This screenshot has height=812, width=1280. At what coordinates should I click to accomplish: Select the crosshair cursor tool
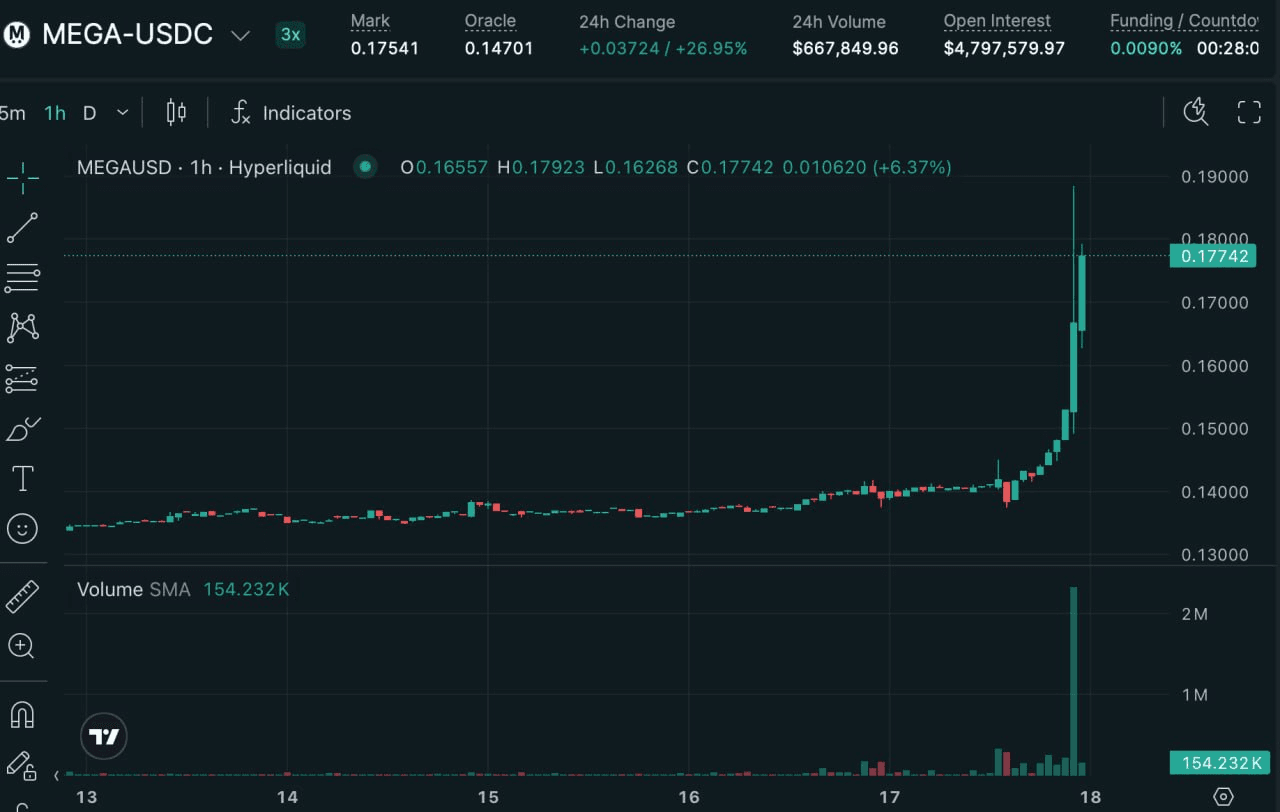coord(22,180)
